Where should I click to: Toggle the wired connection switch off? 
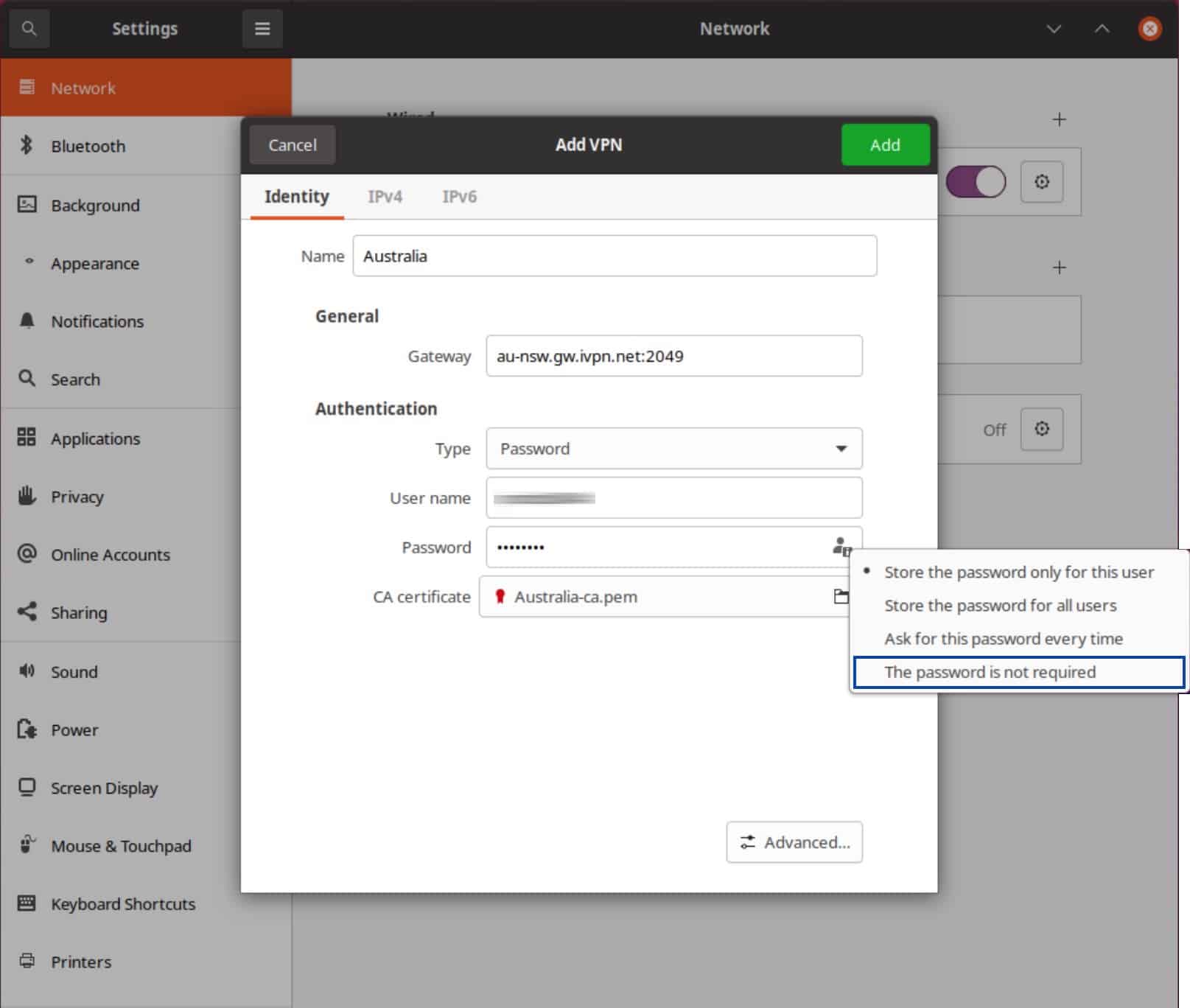click(x=976, y=181)
